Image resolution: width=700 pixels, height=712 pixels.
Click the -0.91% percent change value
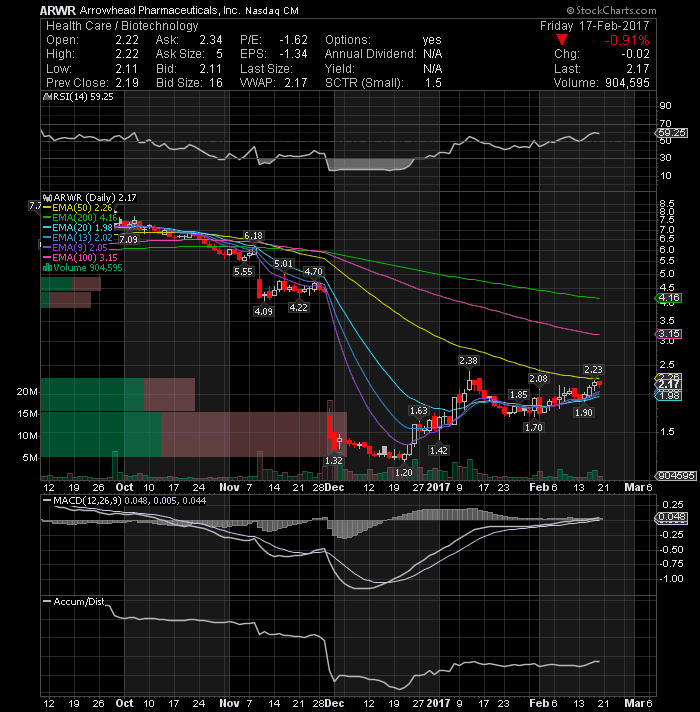(627, 40)
